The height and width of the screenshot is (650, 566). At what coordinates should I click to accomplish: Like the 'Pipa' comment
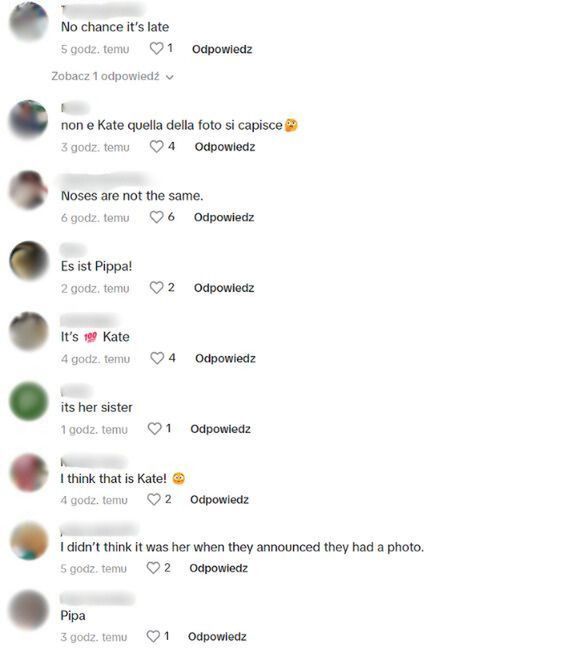[x=153, y=636]
